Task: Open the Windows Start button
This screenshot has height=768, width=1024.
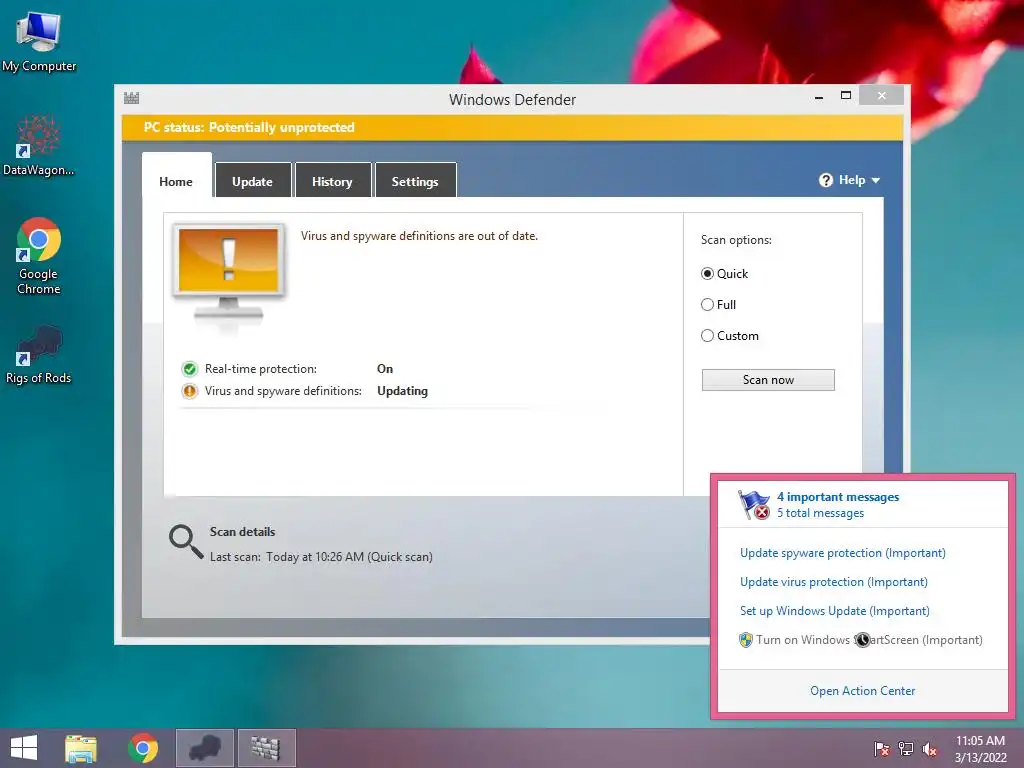Action: [x=24, y=748]
